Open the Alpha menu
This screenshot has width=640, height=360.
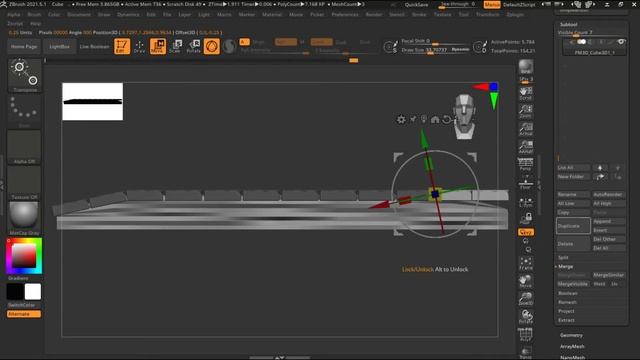click(13, 14)
